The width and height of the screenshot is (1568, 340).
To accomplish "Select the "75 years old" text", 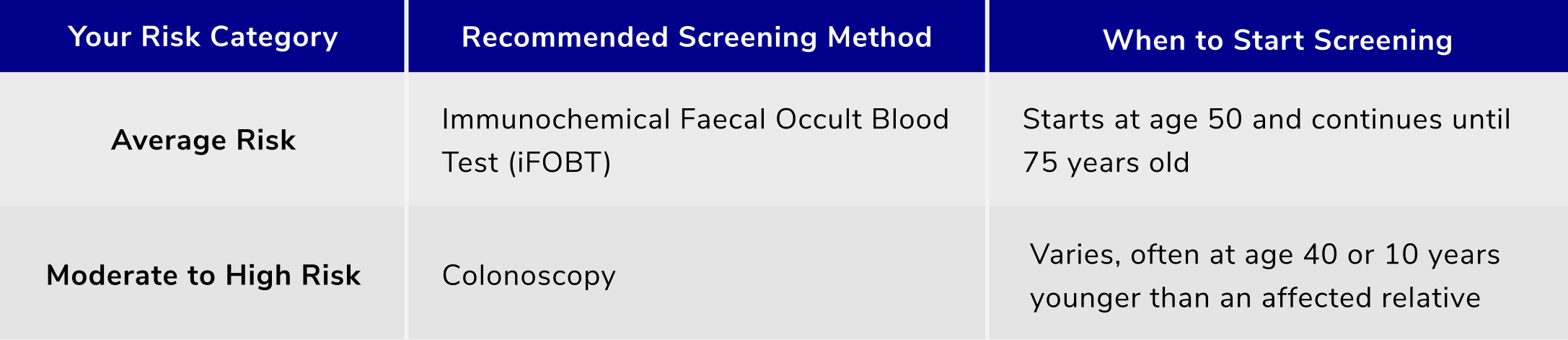I will (x=1106, y=163).
